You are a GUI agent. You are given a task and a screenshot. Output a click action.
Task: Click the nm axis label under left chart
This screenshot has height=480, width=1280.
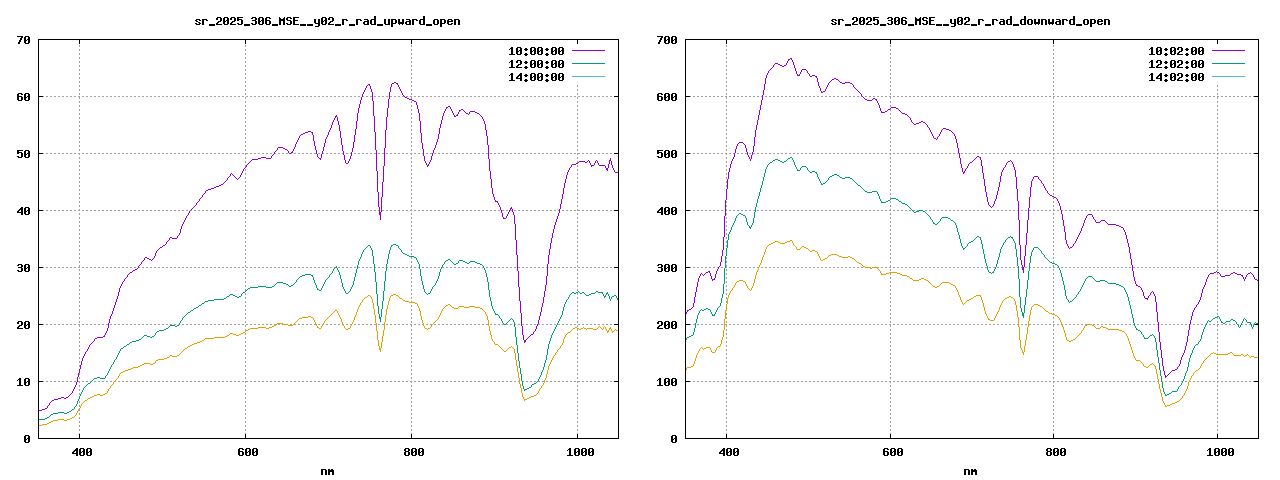(327, 470)
